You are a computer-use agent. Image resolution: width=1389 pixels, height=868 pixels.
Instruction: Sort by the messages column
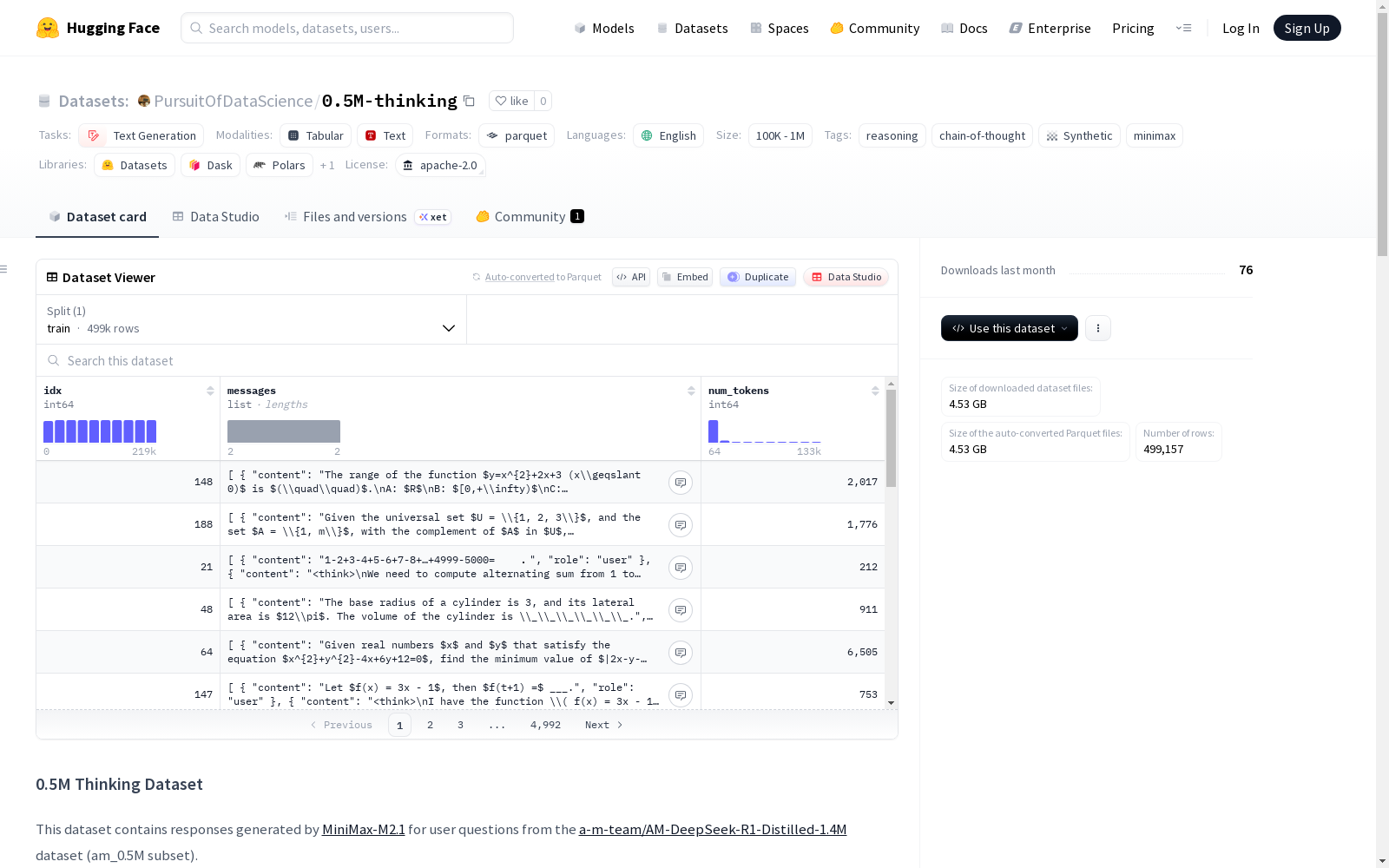691,391
